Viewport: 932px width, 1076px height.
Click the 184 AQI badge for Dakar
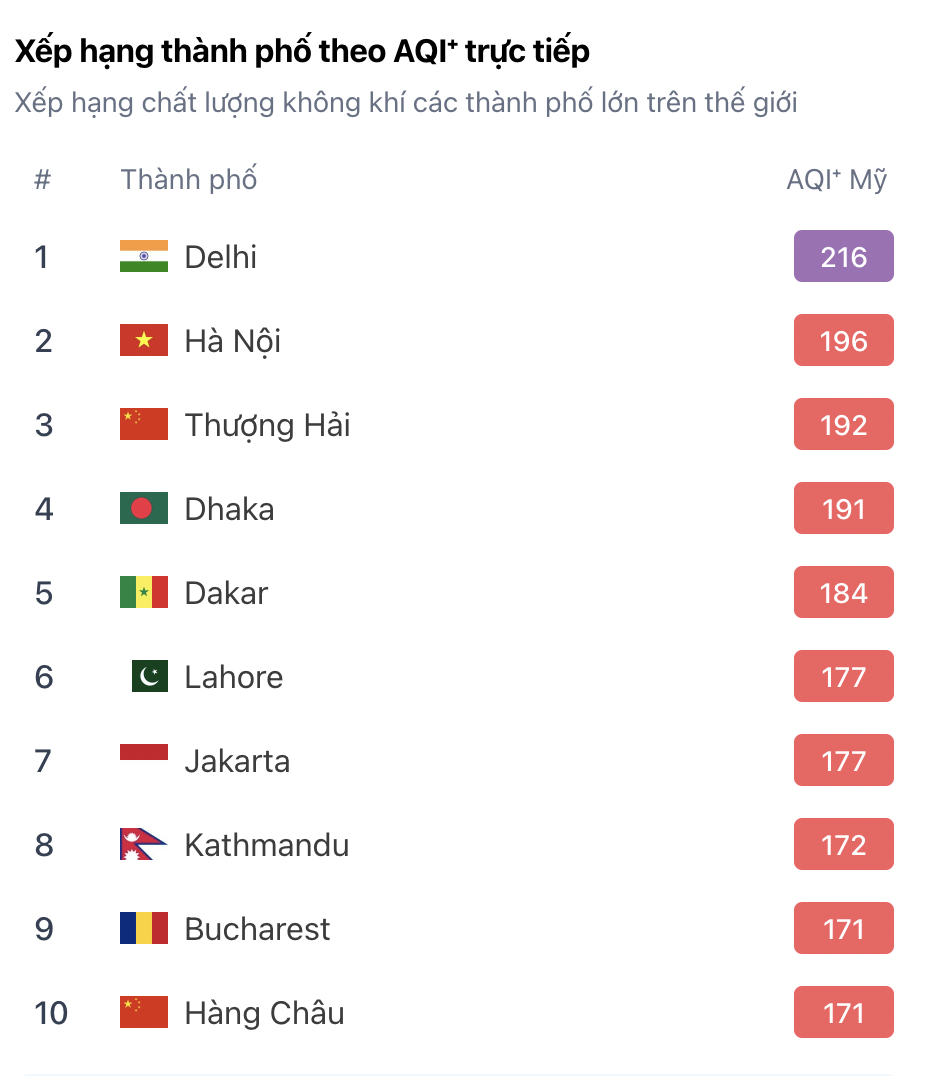[x=843, y=592]
